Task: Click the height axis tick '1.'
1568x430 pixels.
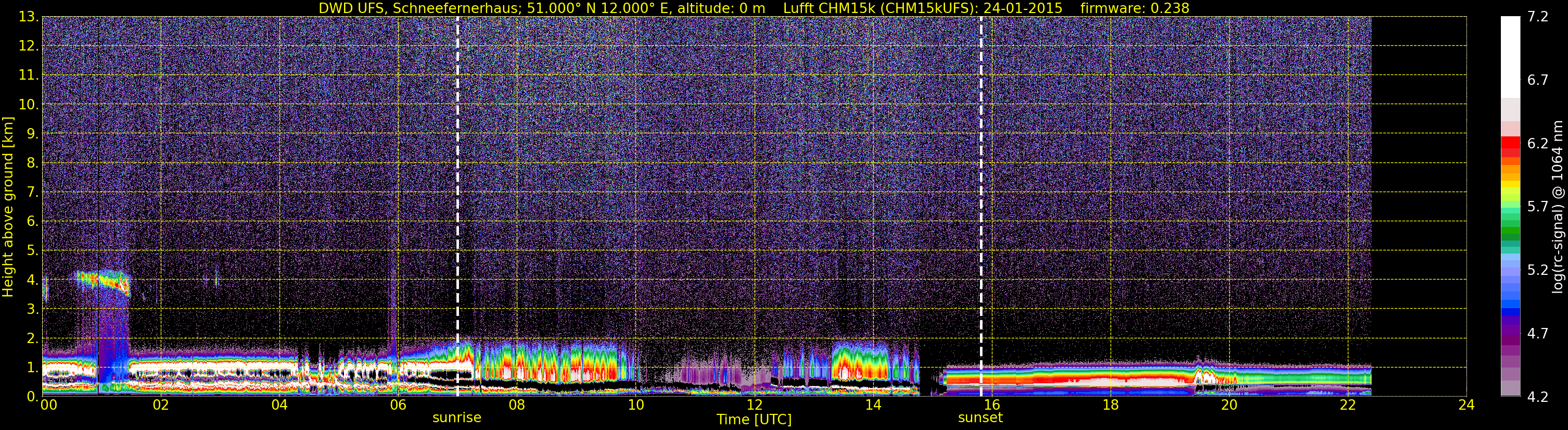Action: coord(32,368)
